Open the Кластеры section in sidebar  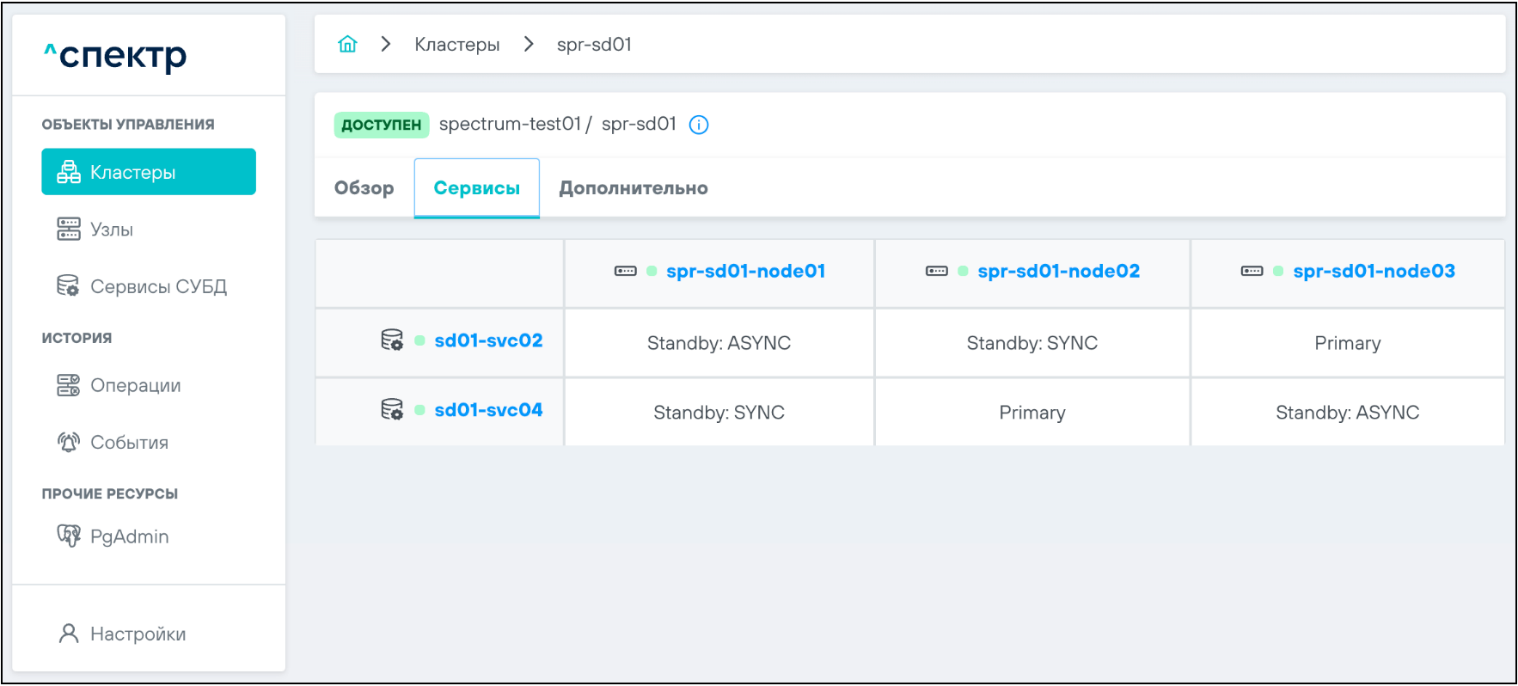pos(148,172)
